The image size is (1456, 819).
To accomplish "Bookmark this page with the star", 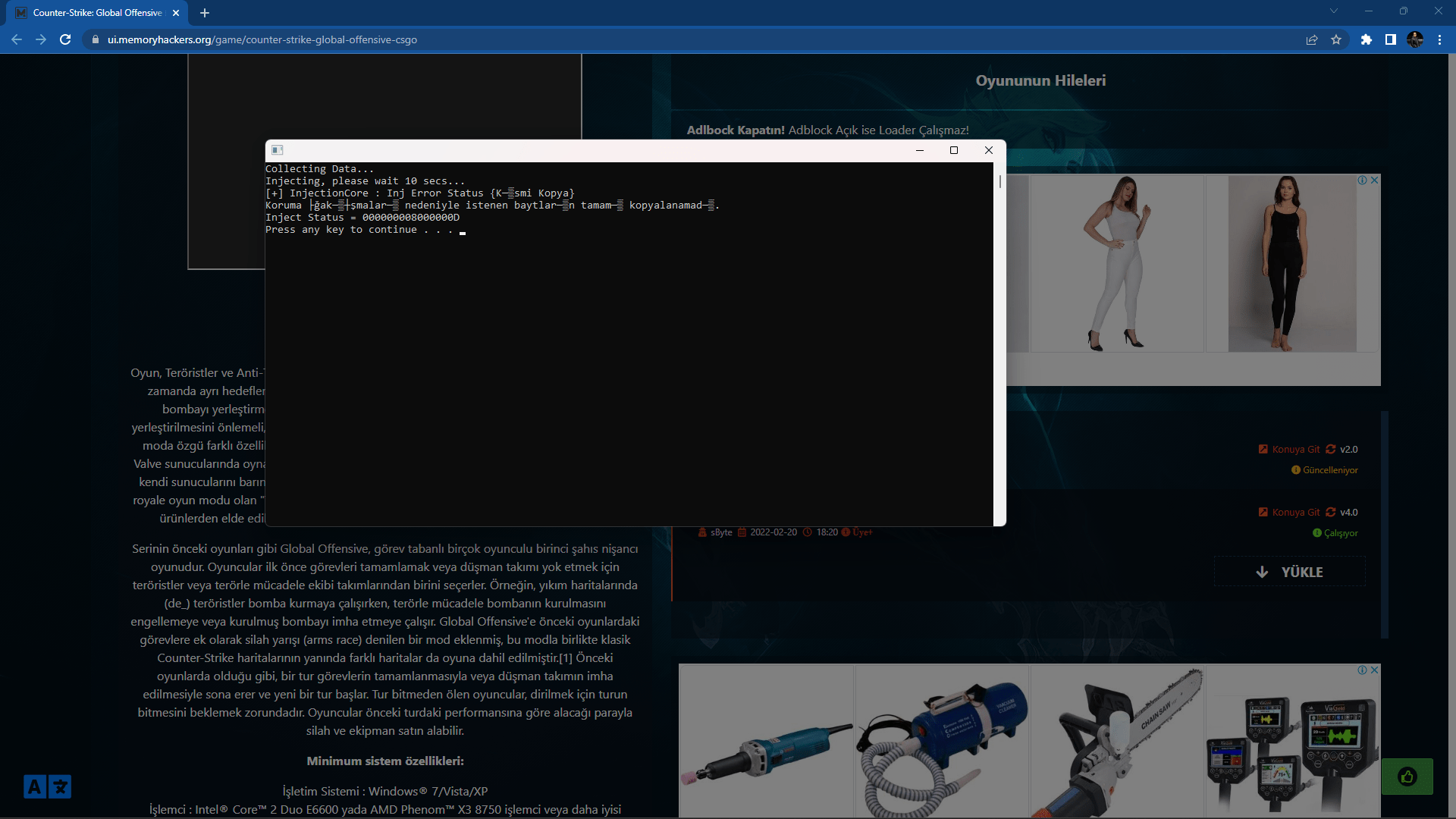I will click(1336, 39).
